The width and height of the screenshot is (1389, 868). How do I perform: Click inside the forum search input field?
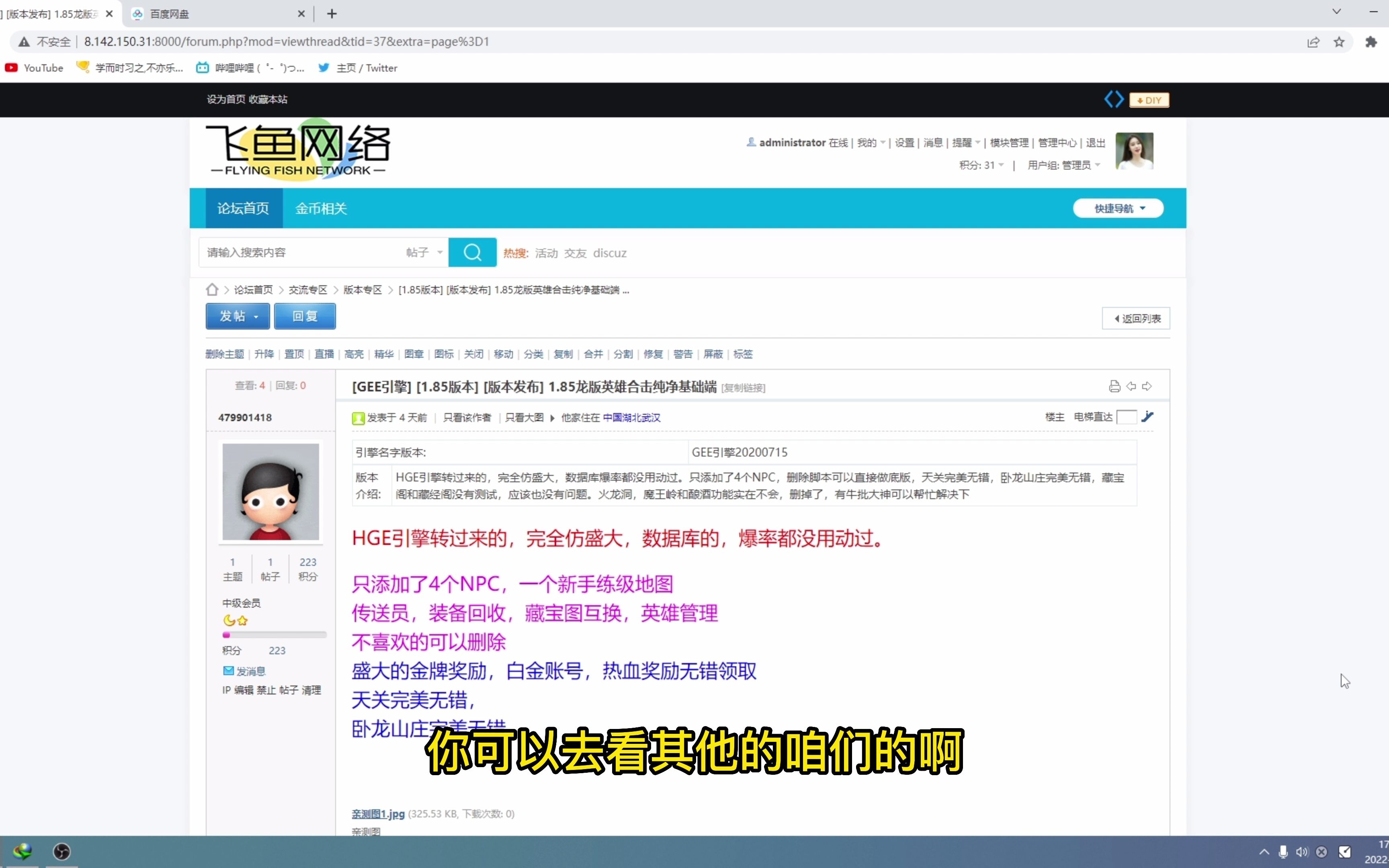(299, 253)
